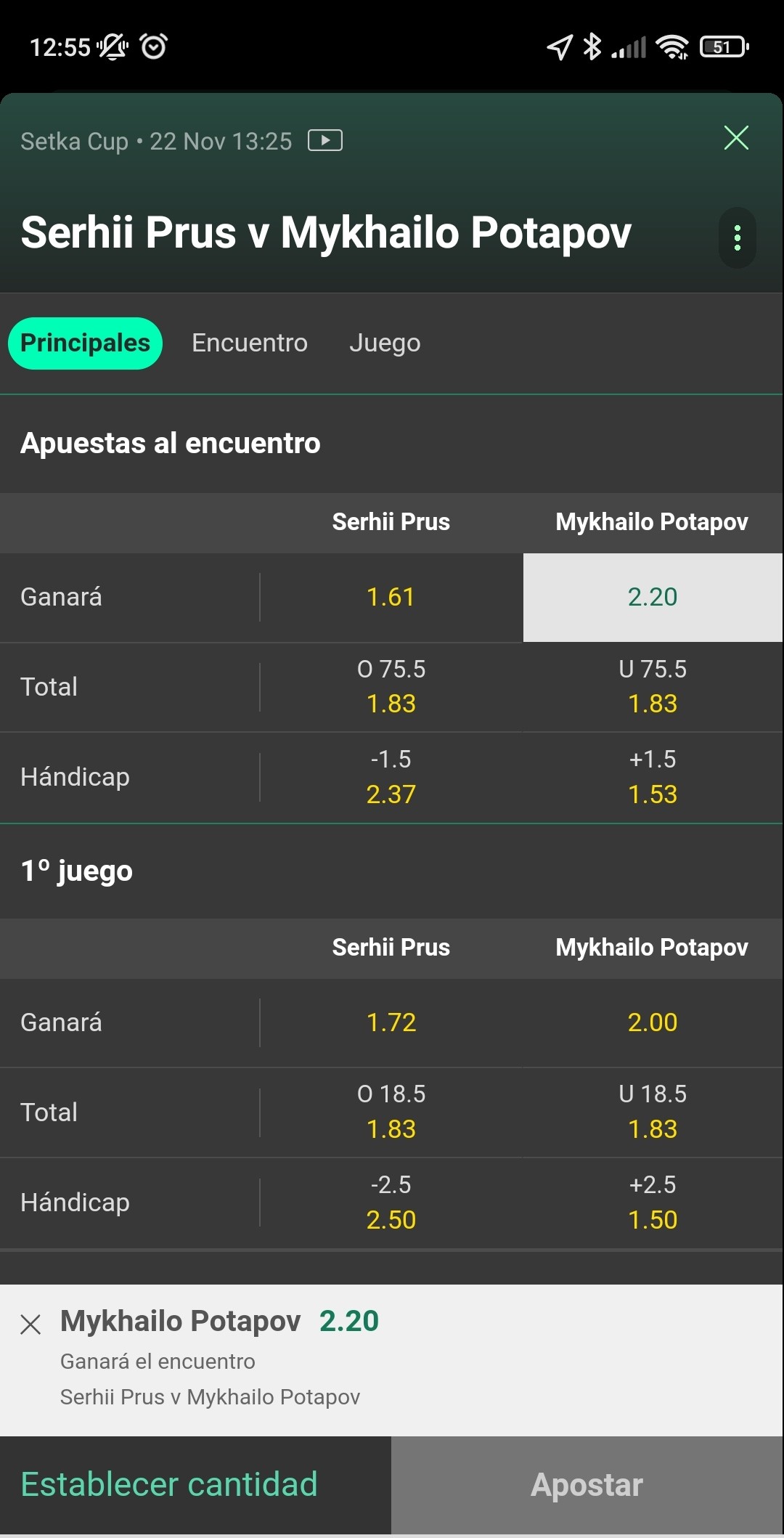Close the match panel with the X
Screen dimensions: 784x1538
[x=736, y=137]
